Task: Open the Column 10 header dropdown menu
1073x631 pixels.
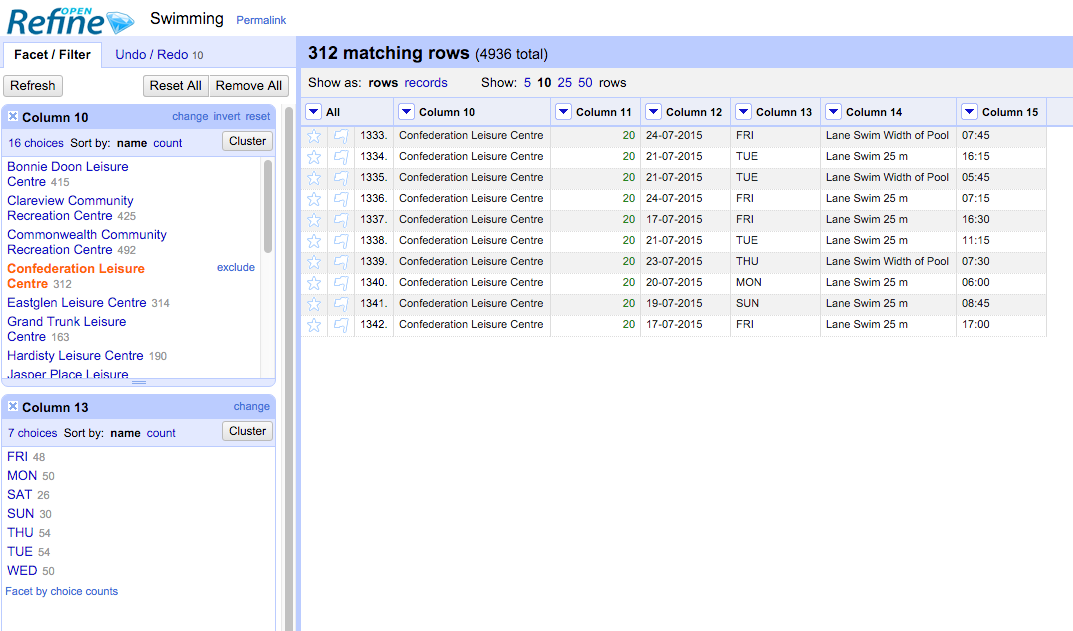Action: click(x=407, y=112)
